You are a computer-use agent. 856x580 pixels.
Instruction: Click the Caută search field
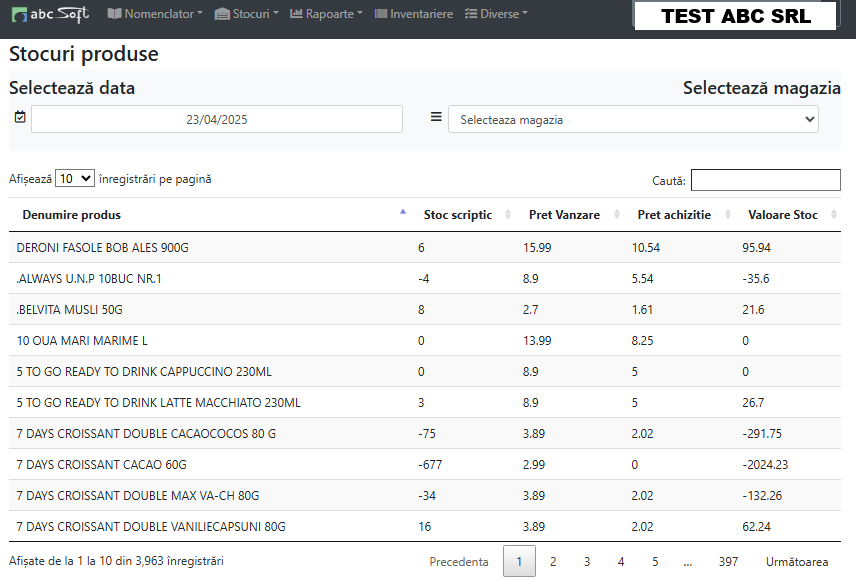click(765, 180)
